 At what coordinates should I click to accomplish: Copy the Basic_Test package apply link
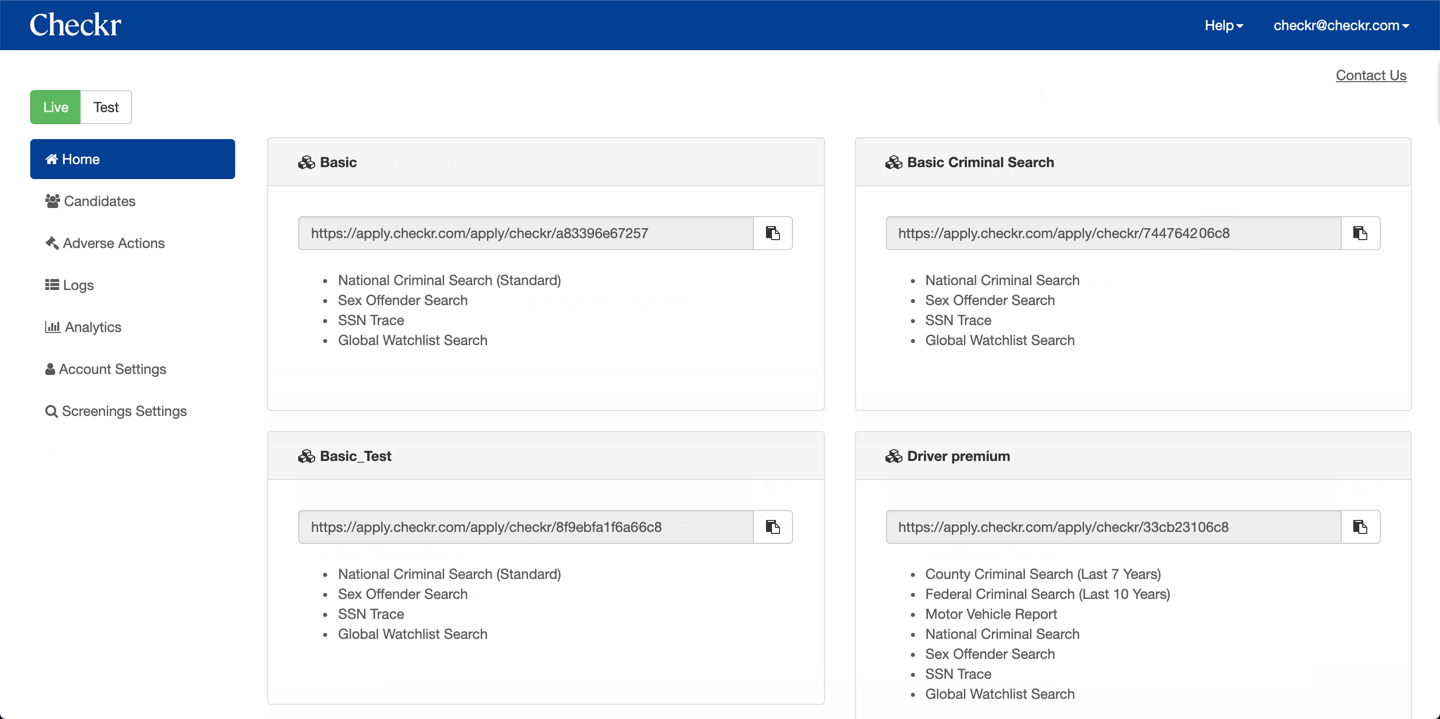773,527
